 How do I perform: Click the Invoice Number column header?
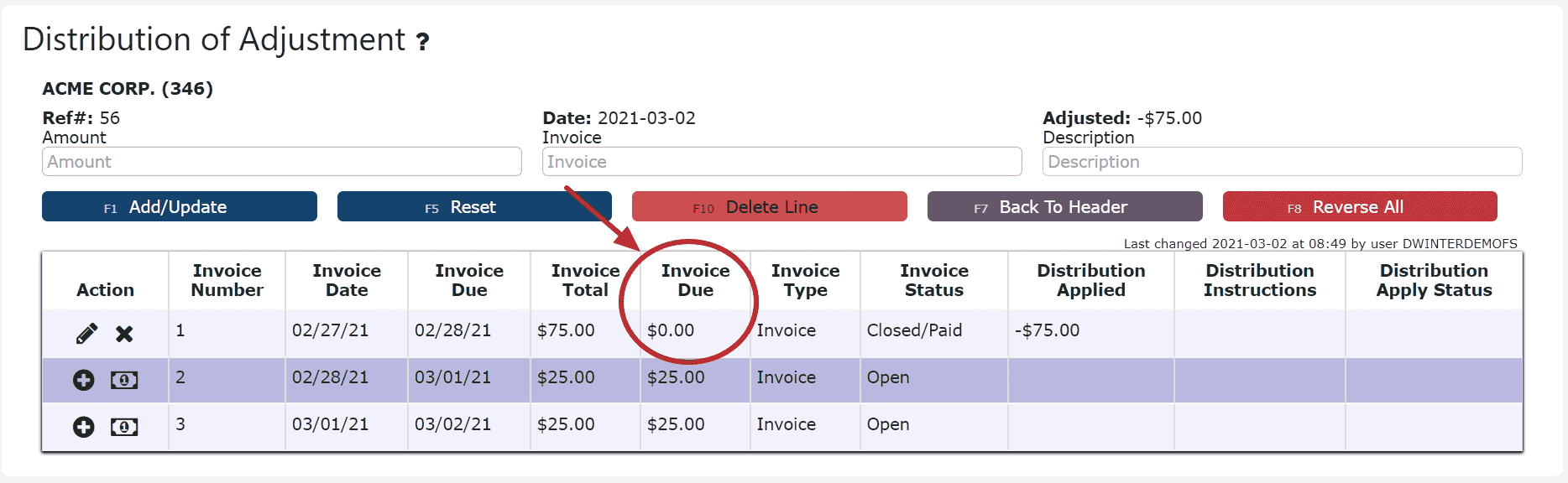[x=227, y=280]
